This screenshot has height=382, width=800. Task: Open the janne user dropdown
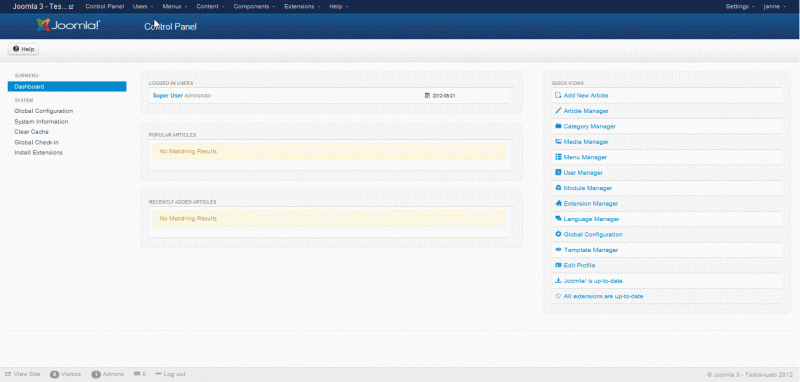pos(774,7)
